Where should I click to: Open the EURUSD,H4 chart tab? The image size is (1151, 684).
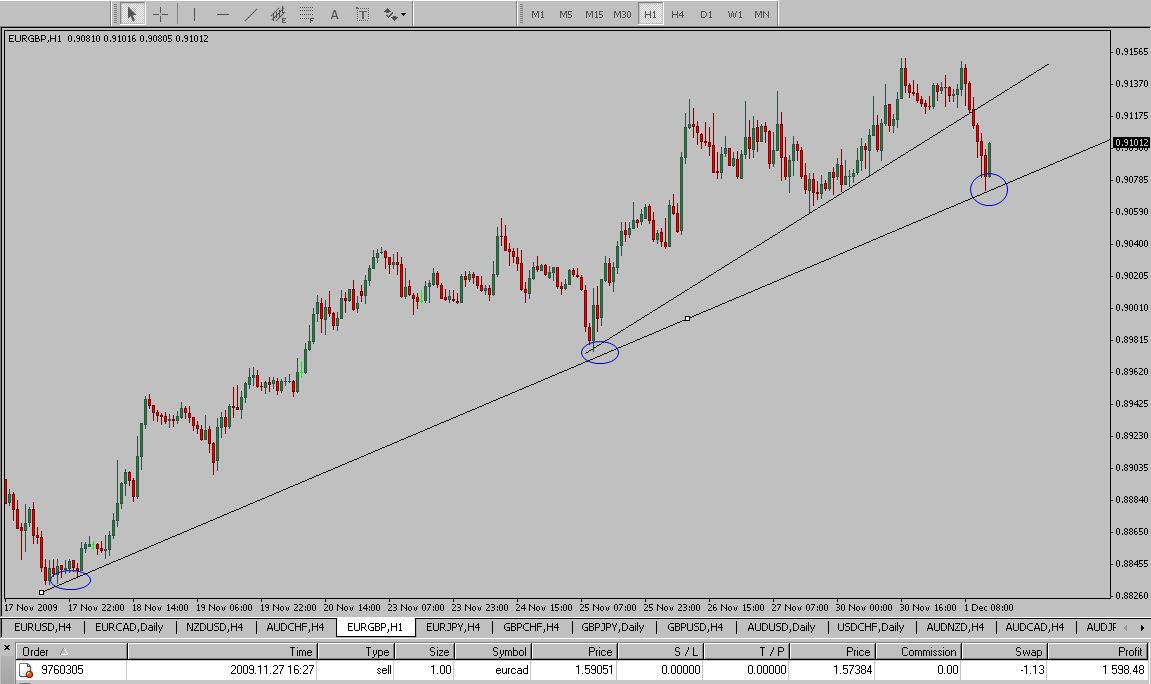coord(42,627)
